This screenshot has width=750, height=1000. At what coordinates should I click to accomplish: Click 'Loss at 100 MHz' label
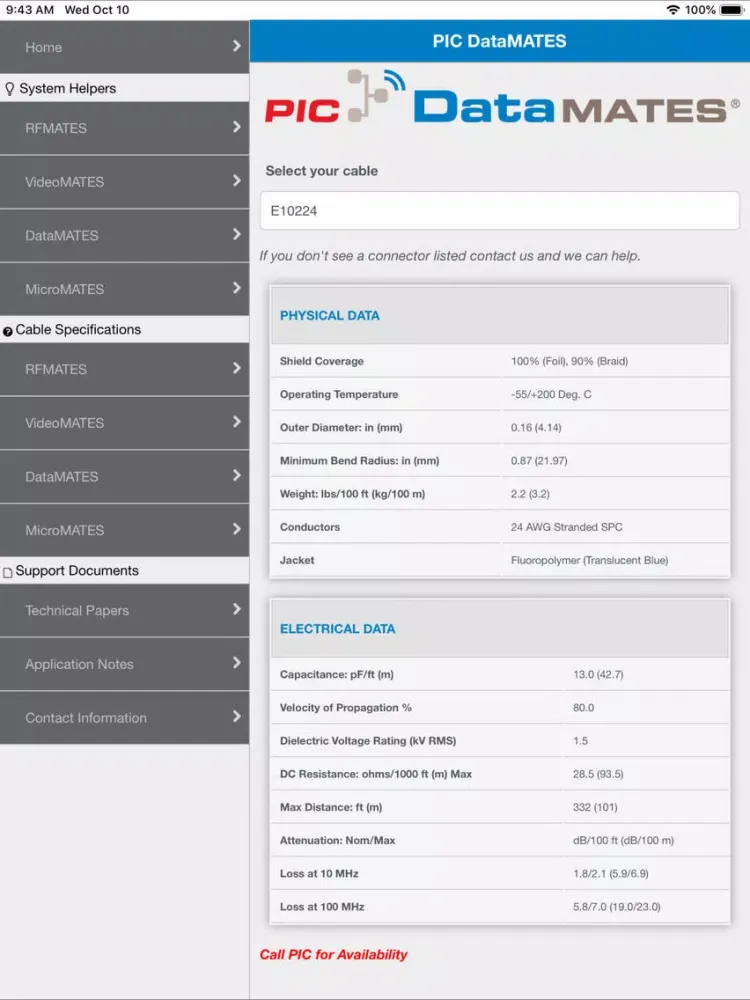pyautogui.click(x=322, y=906)
